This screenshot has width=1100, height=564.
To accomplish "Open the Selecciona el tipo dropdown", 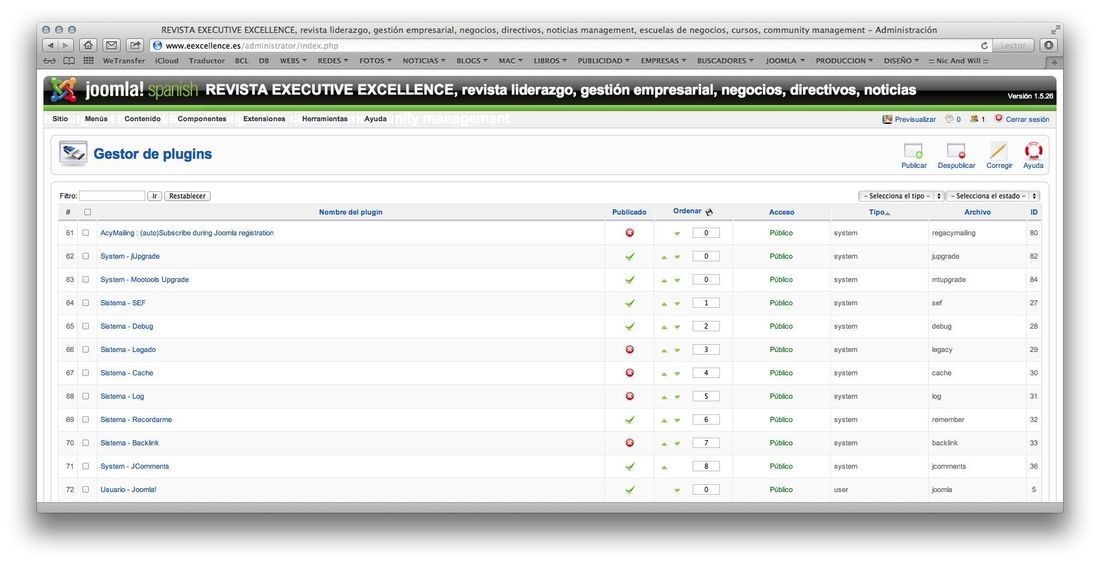I will 901,196.
